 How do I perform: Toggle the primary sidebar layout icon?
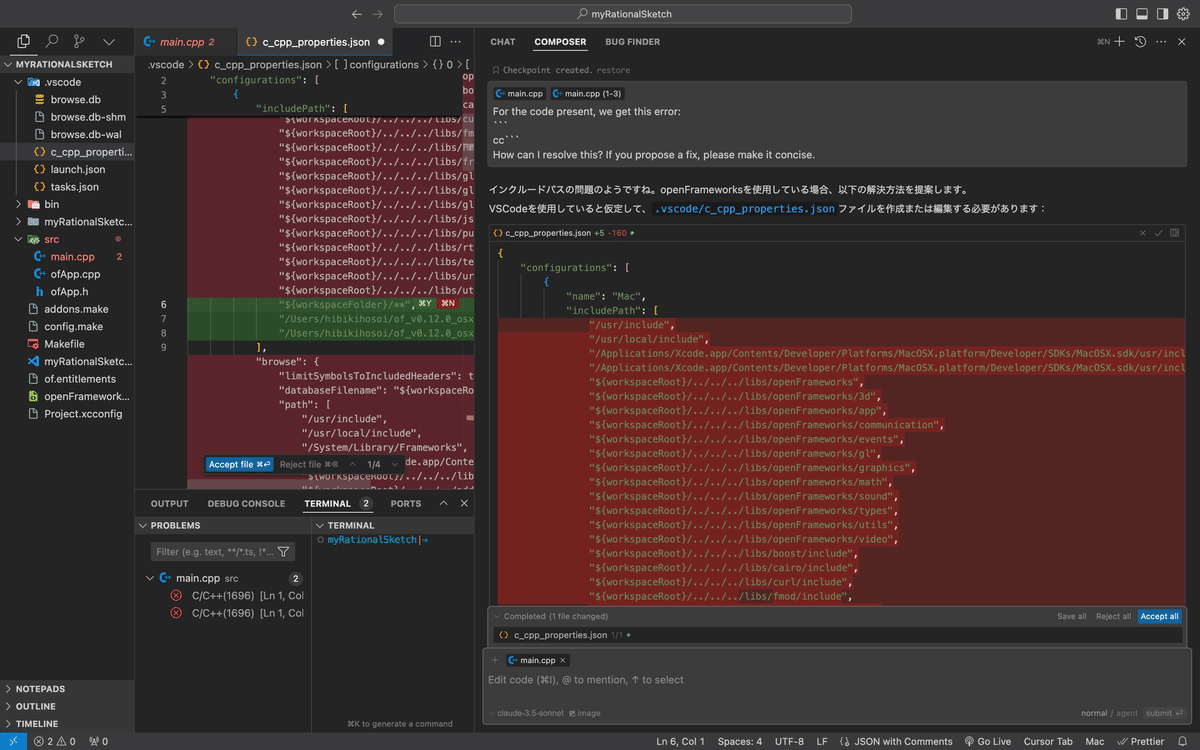1121,14
